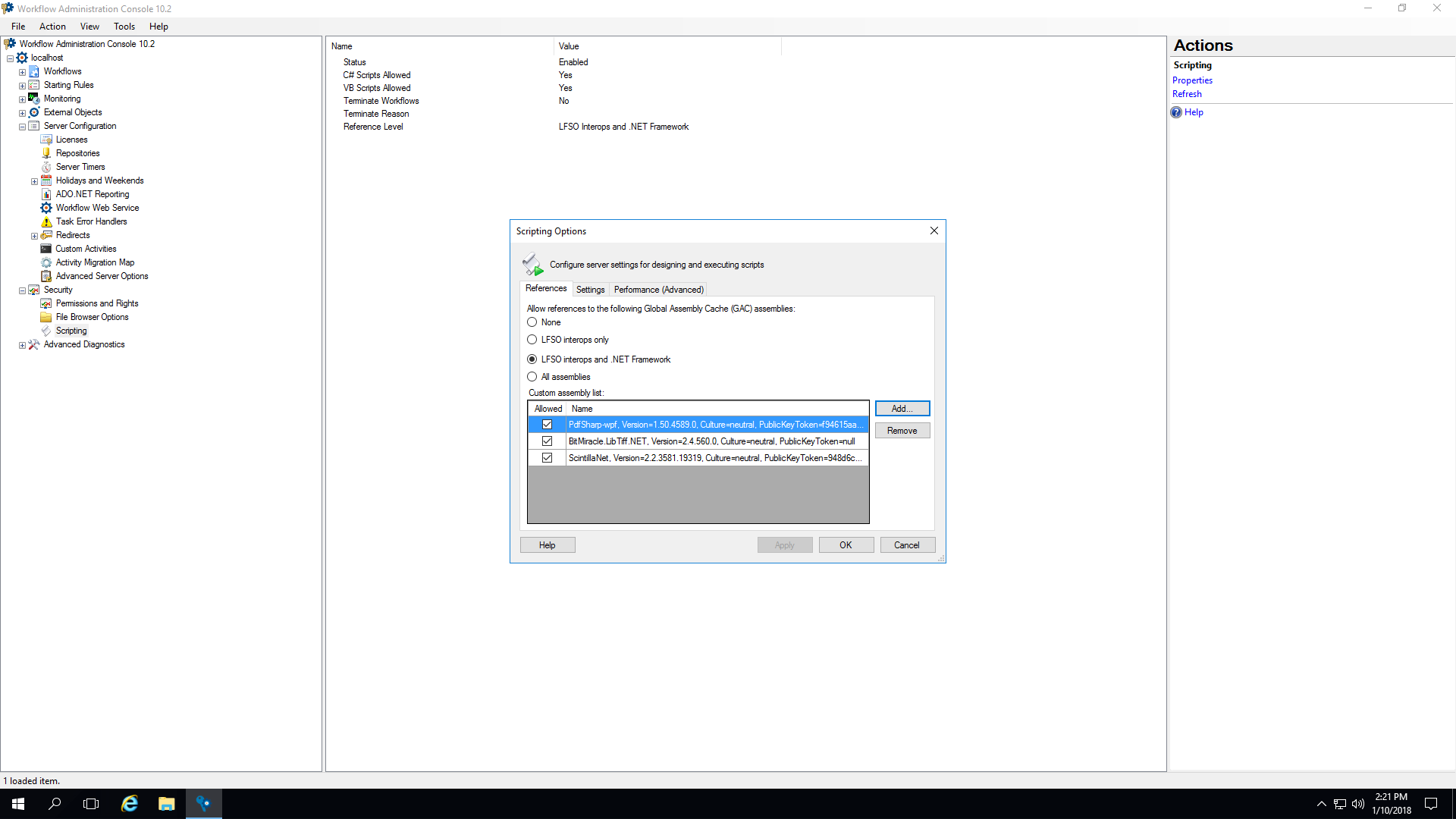Screen dimensions: 1456x819
Task: Select the Scripting tree item
Action: point(71,331)
